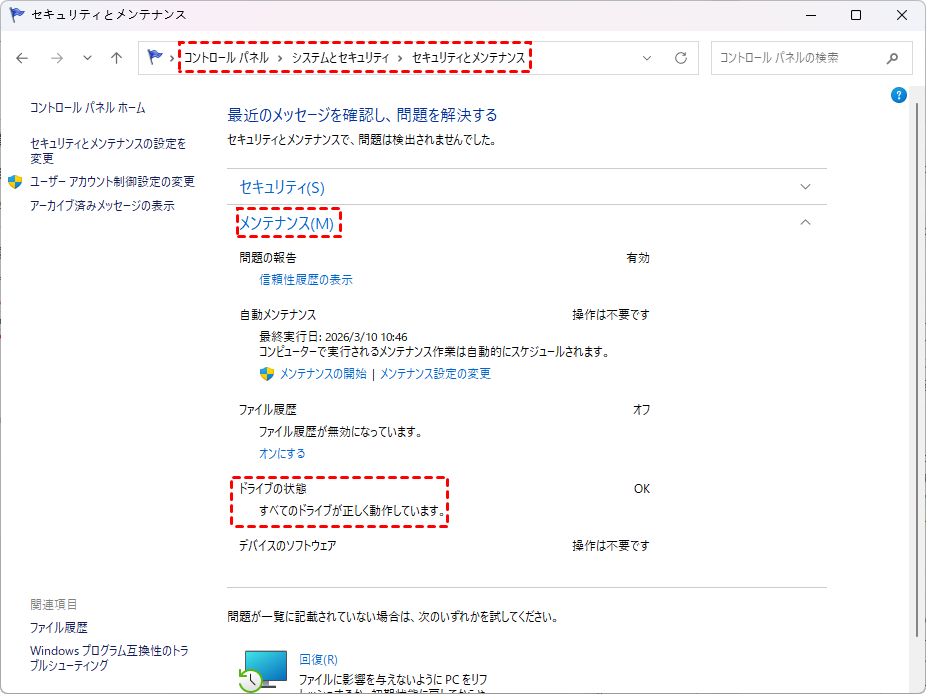Image resolution: width=926 pixels, height=694 pixels.
Task: Open メンテナンス設定の変更 link
Action: tap(435, 374)
